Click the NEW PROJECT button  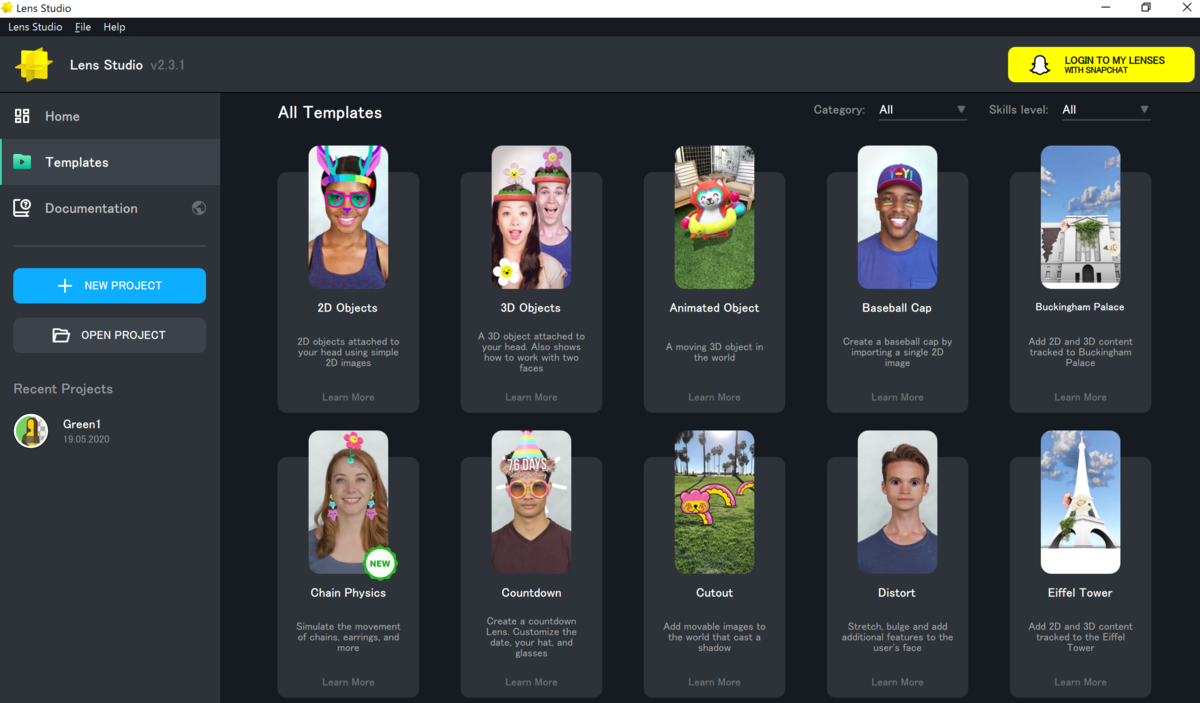coord(110,286)
